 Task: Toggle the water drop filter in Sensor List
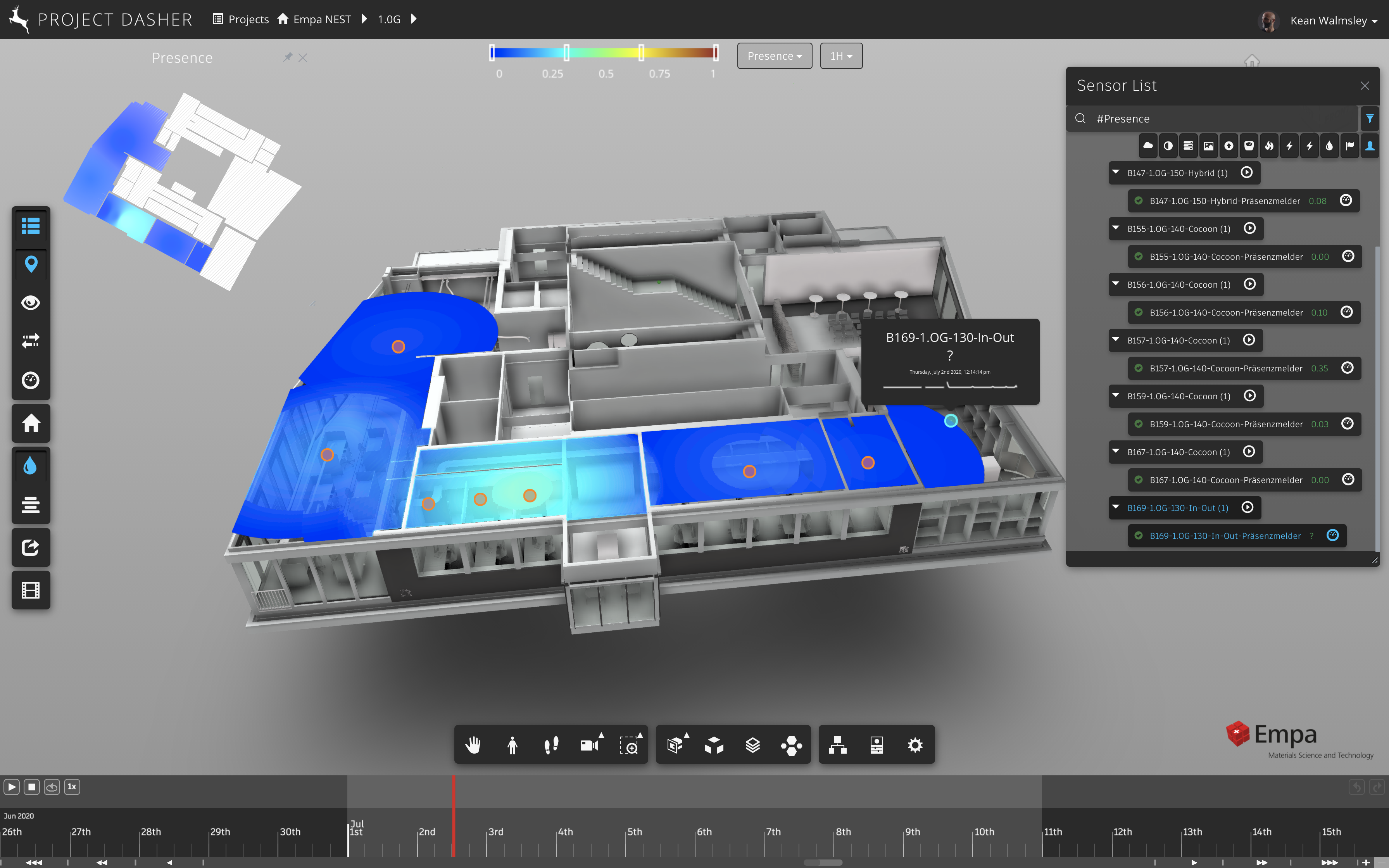click(x=1329, y=146)
